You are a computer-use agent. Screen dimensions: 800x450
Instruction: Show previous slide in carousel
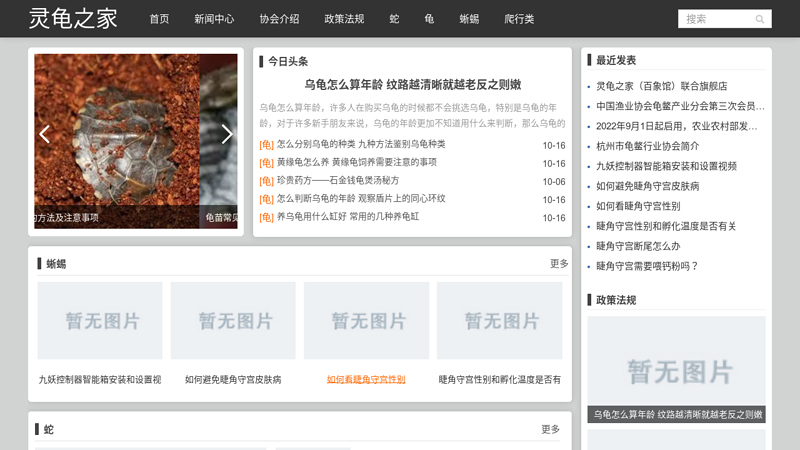coord(45,134)
